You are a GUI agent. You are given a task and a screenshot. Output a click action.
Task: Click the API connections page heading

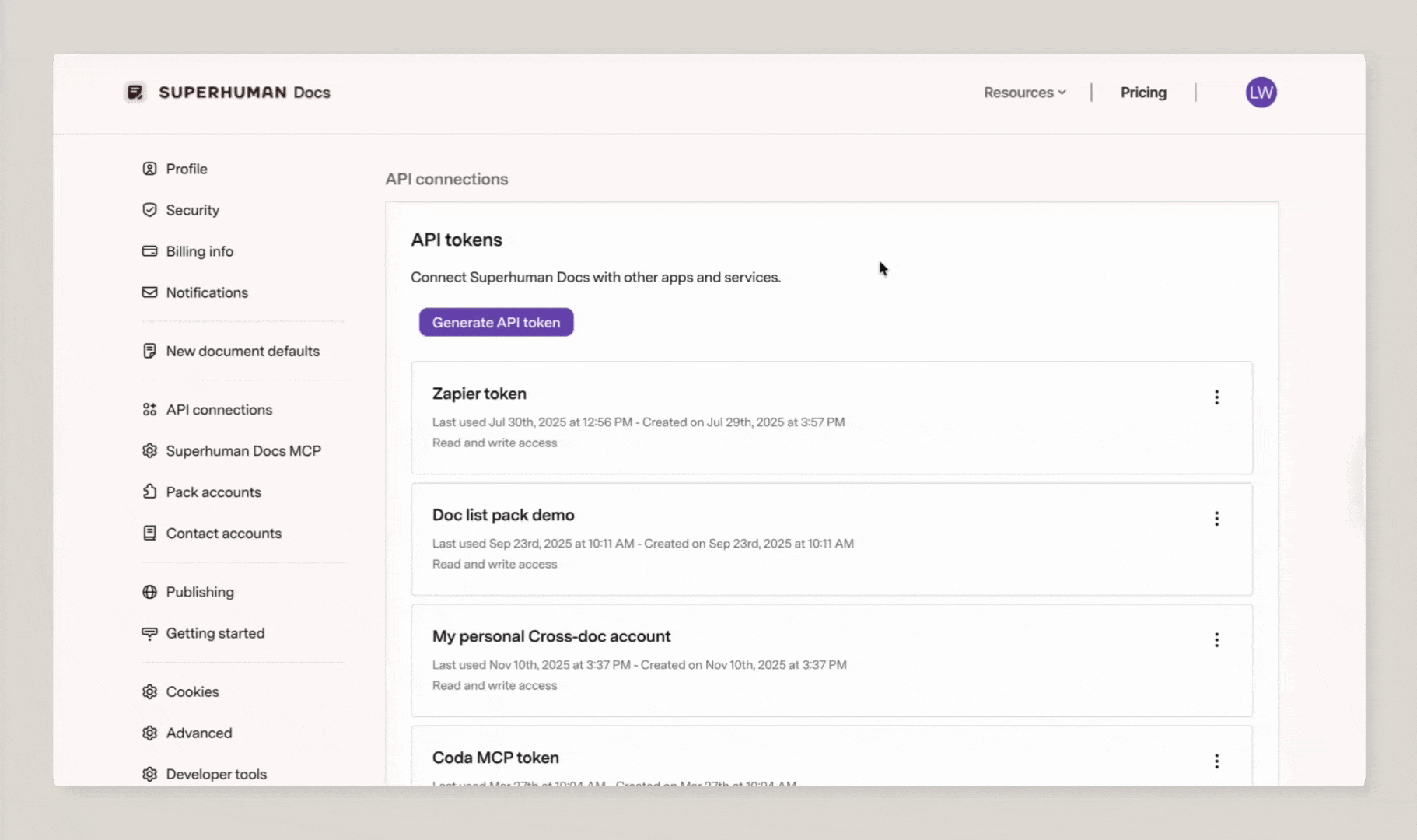[x=446, y=179]
